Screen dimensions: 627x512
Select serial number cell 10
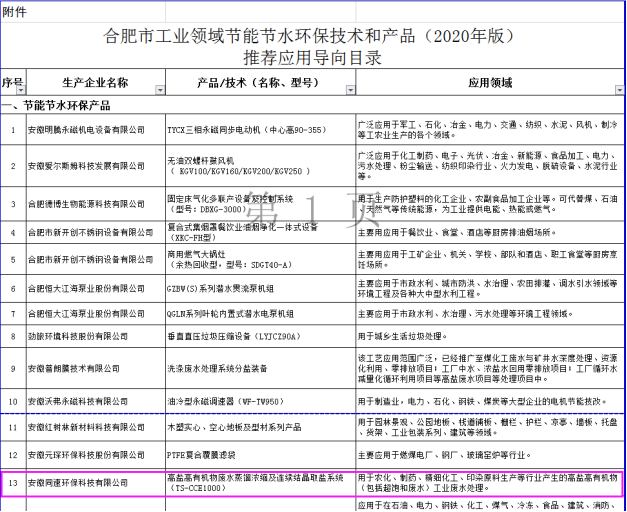coord(13,401)
